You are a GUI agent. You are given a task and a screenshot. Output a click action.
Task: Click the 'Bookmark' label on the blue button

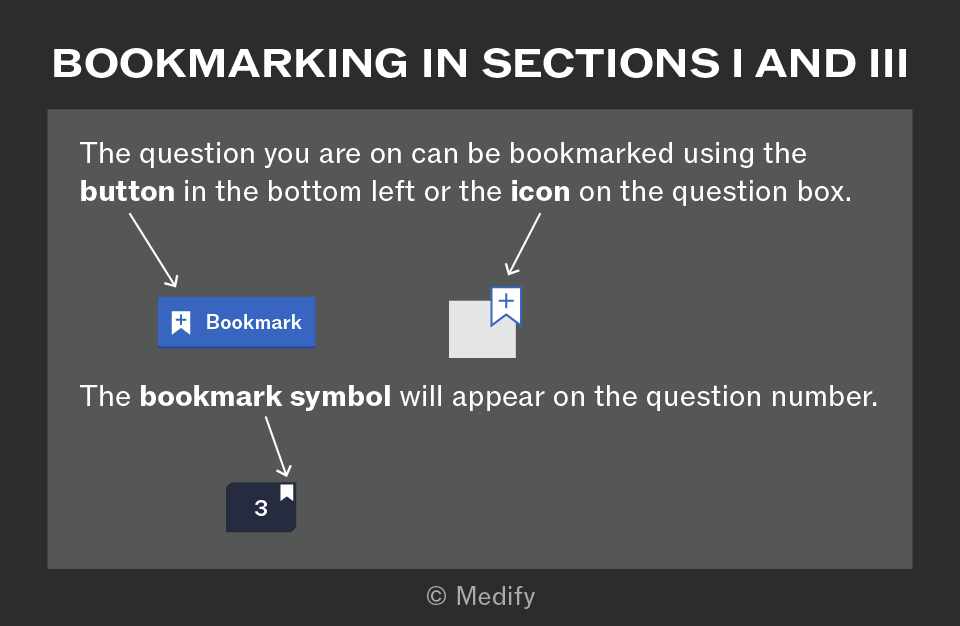pyautogui.click(x=253, y=322)
